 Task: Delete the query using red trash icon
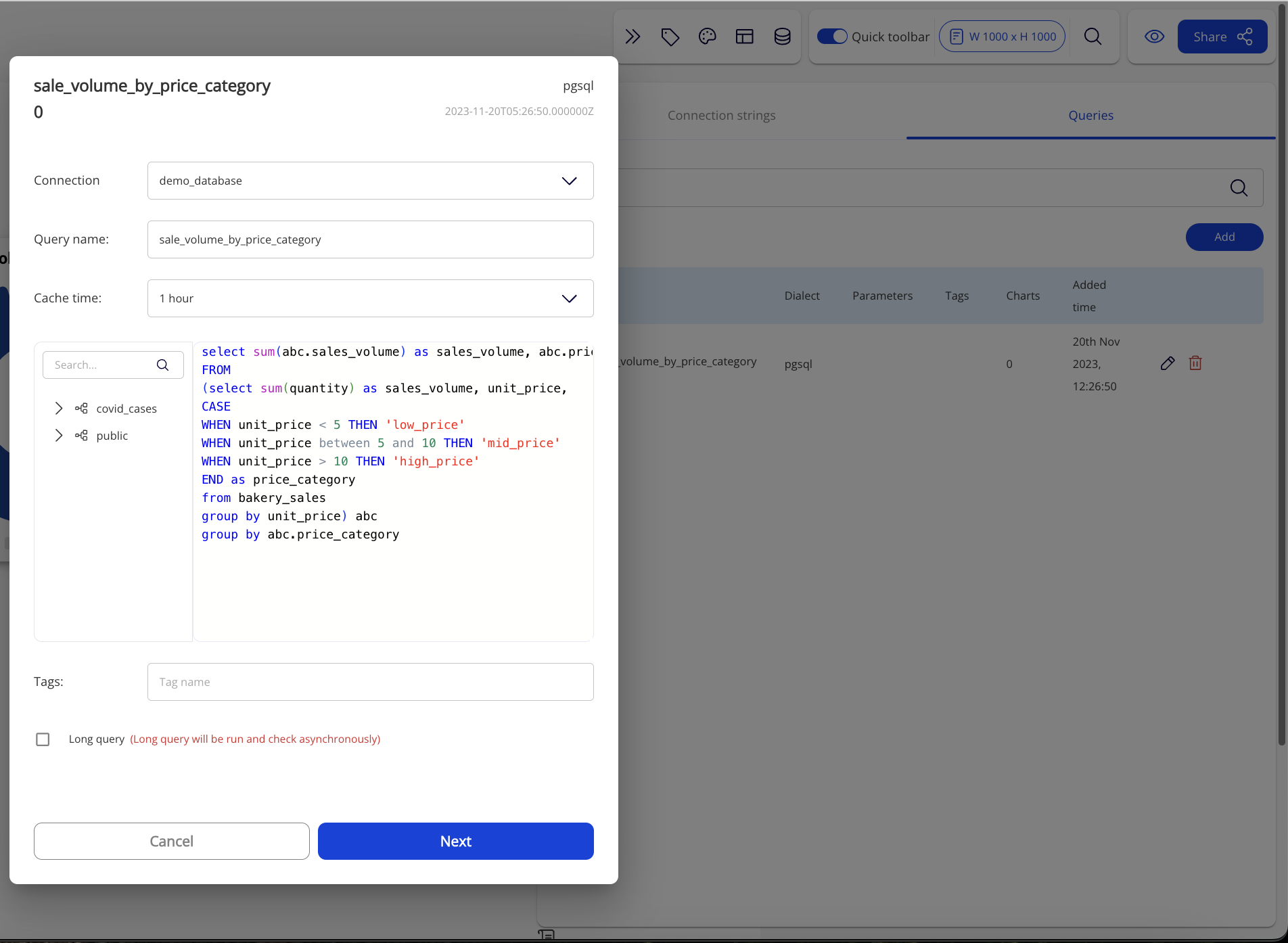[1195, 363]
